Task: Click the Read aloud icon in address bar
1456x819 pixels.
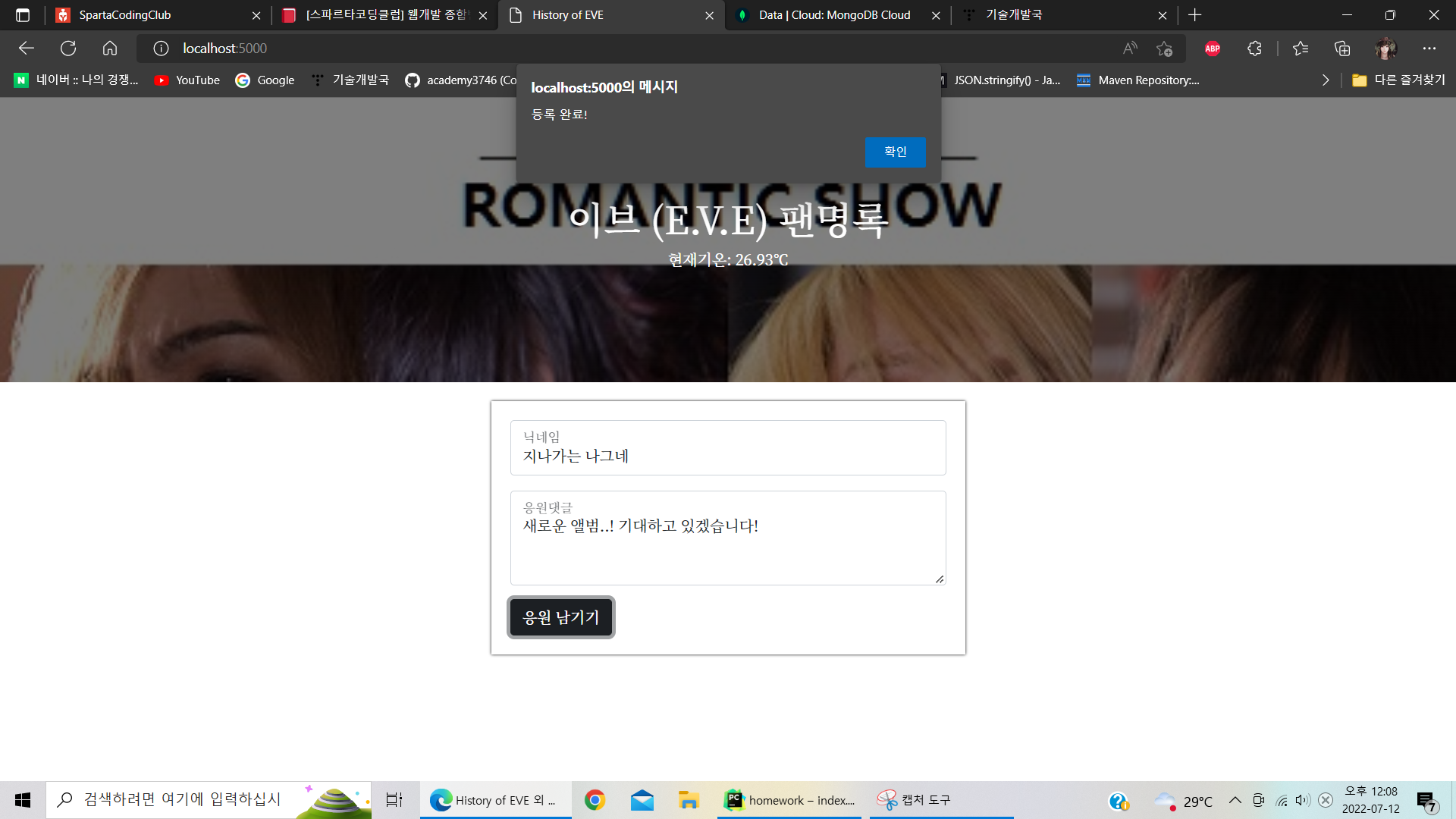Action: [1130, 49]
